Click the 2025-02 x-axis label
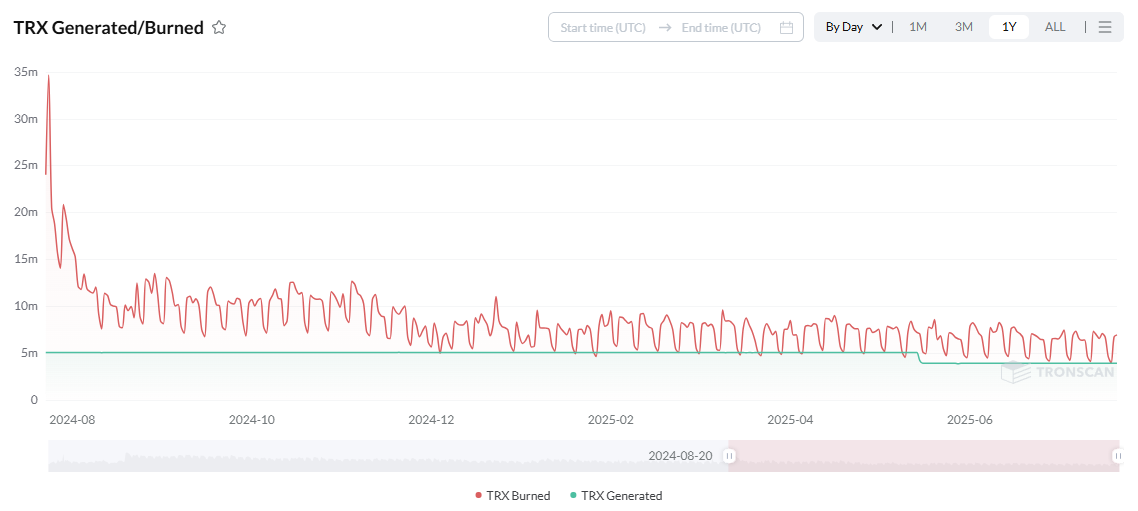Image resolution: width=1138 pixels, height=511 pixels. tap(610, 420)
